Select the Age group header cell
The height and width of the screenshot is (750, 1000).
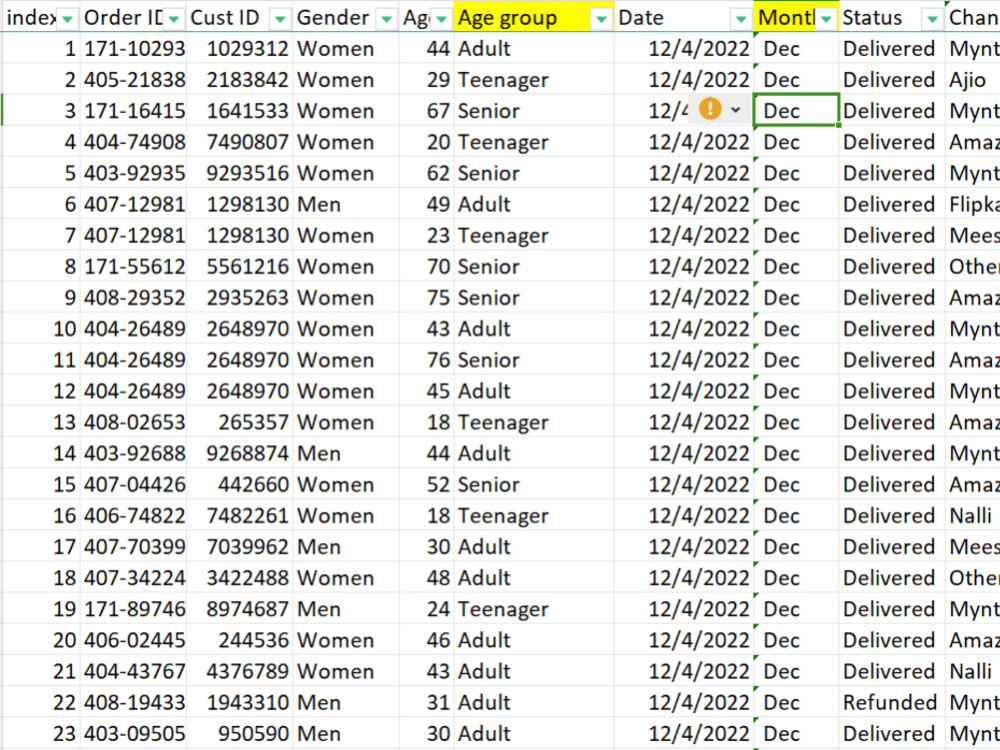pyautogui.click(x=534, y=17)
